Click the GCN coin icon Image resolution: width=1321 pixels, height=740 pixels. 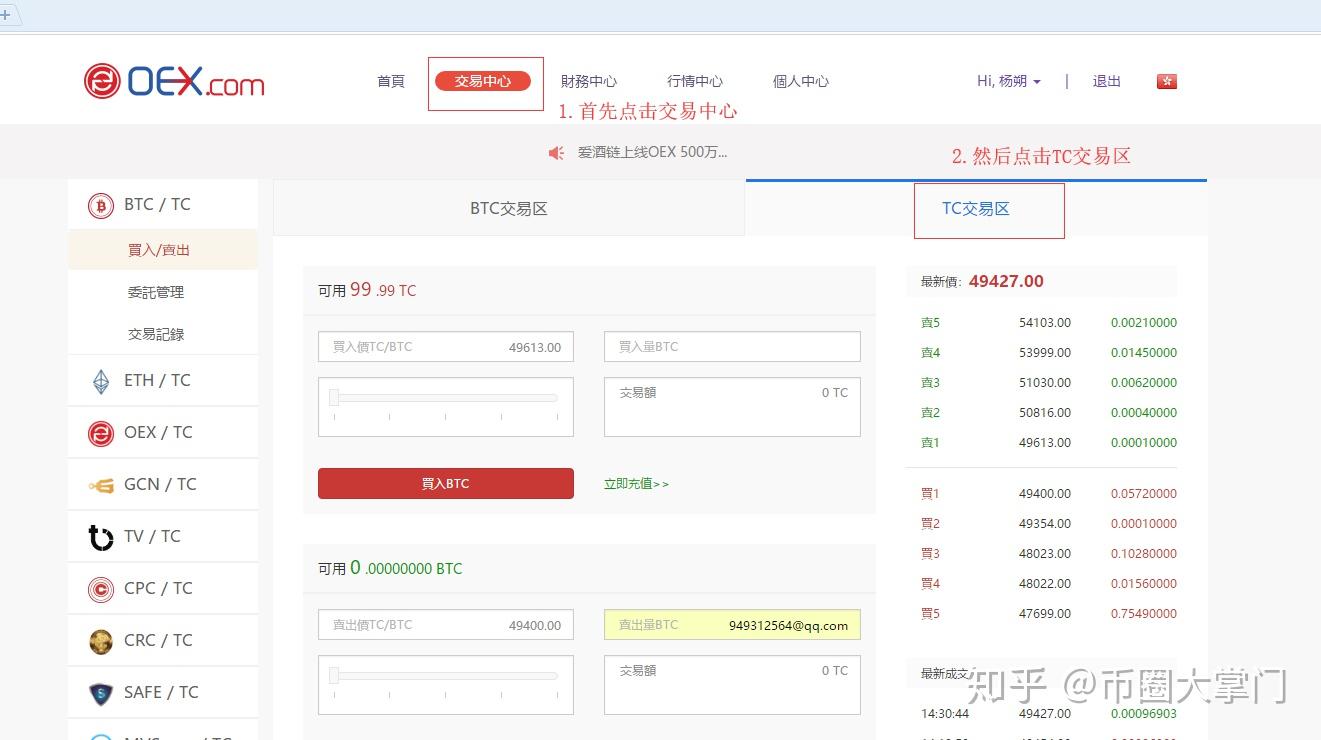pos(100,484)
